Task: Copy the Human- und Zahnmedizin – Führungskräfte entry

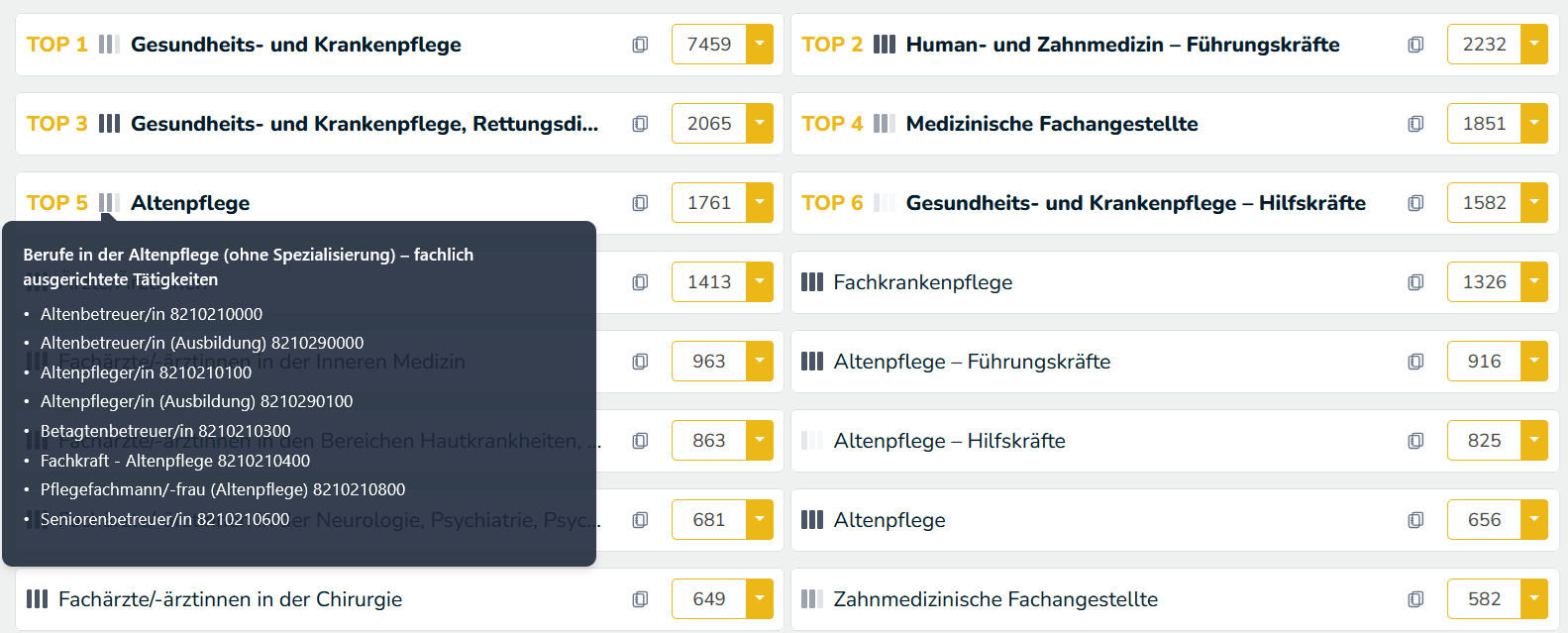Action: (1415, 45)
